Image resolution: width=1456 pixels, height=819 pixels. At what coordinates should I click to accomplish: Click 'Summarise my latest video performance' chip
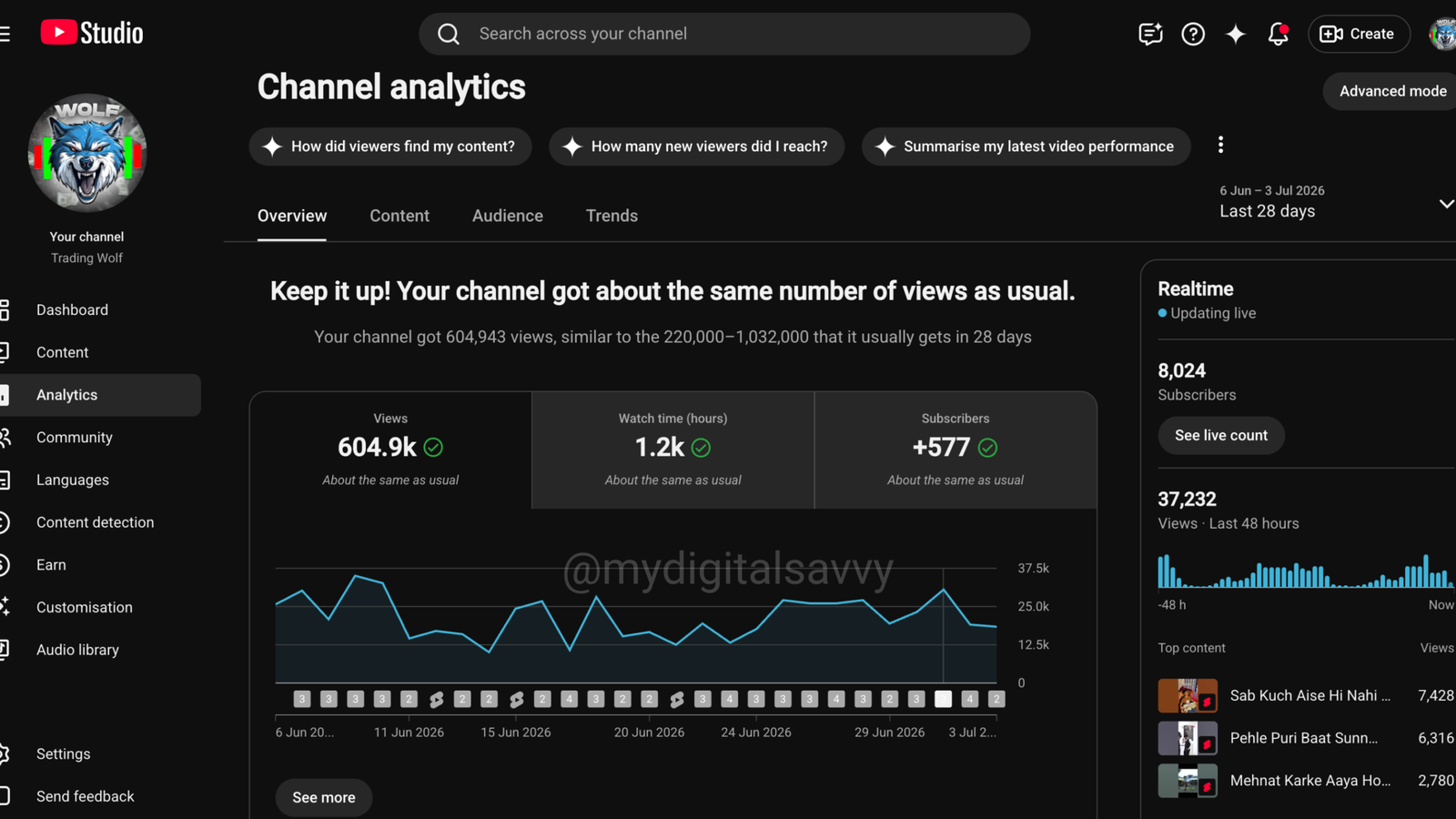[x=1026, y=147]
